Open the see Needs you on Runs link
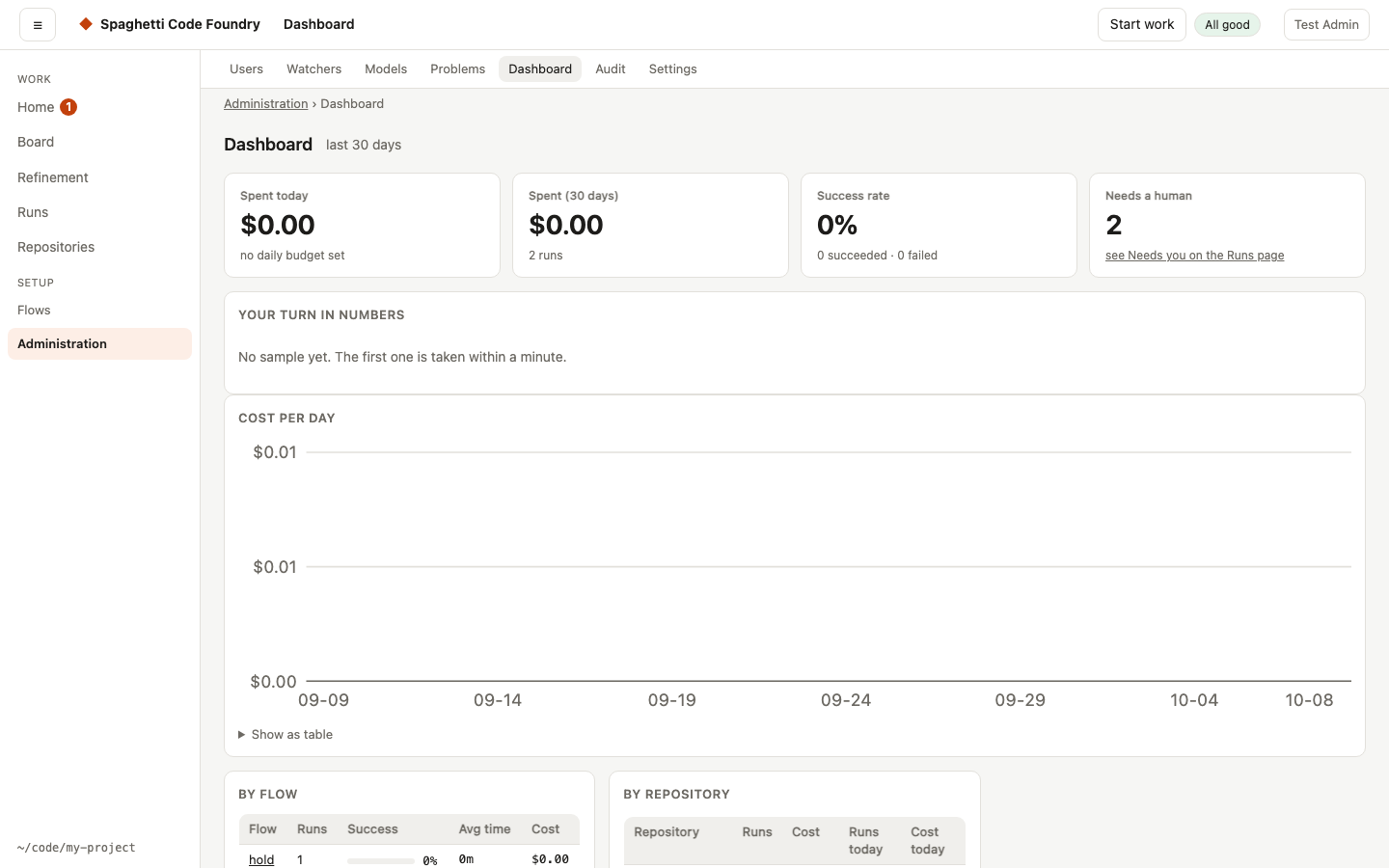 (x=1194, y=256)
